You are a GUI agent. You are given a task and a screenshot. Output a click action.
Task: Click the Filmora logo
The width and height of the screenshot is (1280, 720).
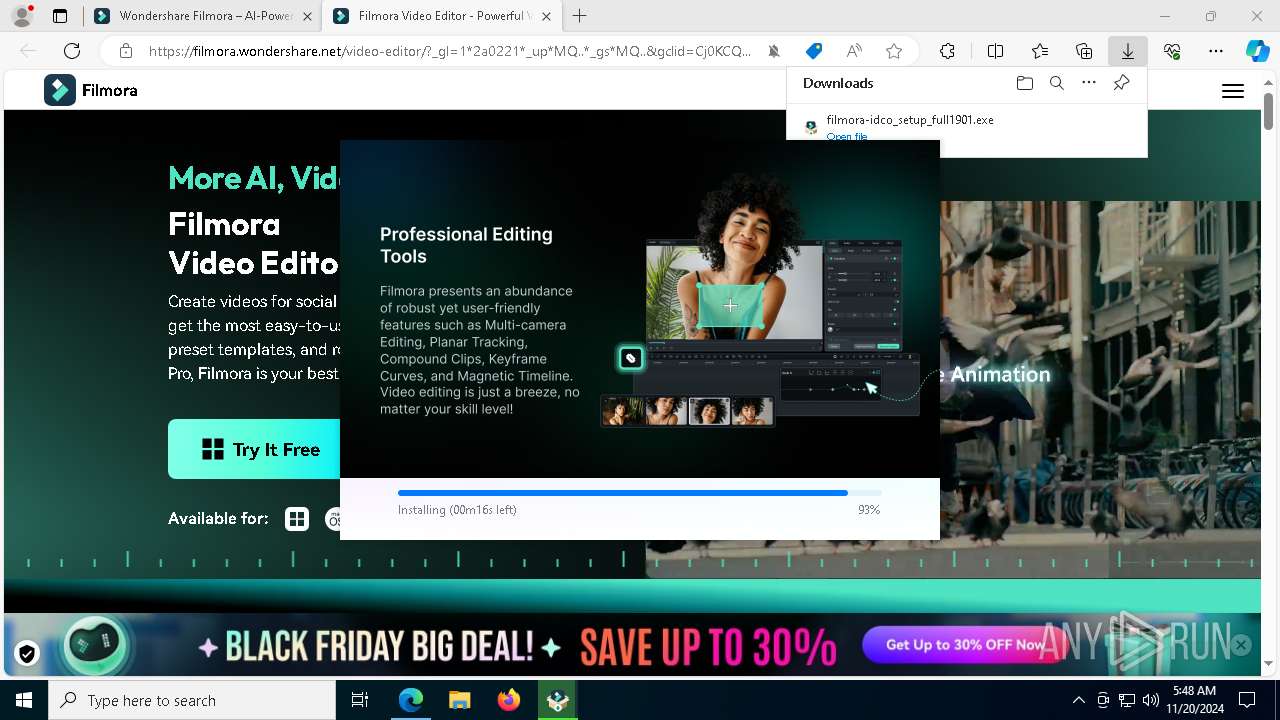point(91,90)
